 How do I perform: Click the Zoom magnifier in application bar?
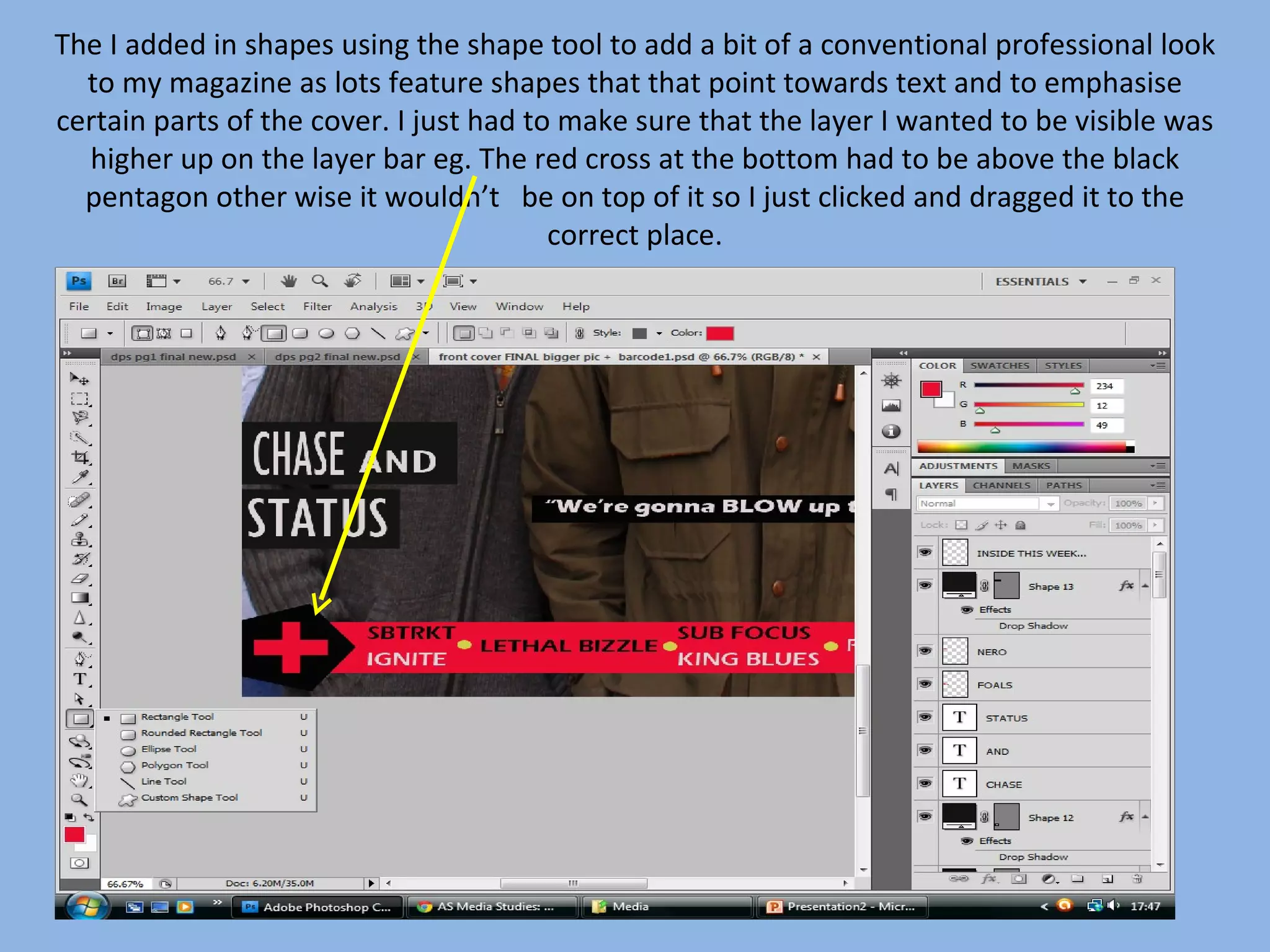click(319, 281)
